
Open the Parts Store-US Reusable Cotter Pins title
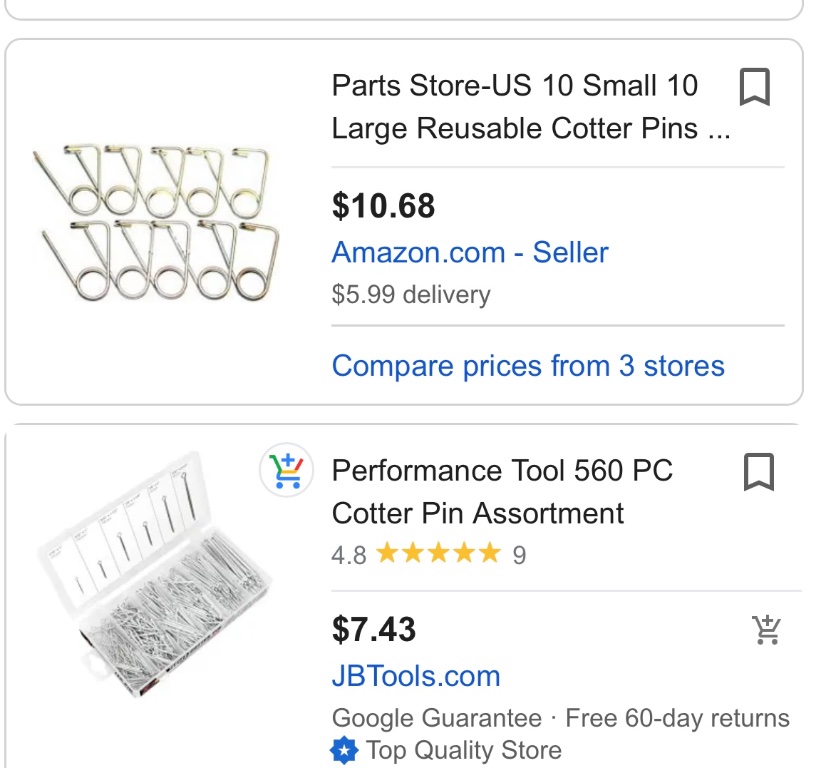point(530,107)
